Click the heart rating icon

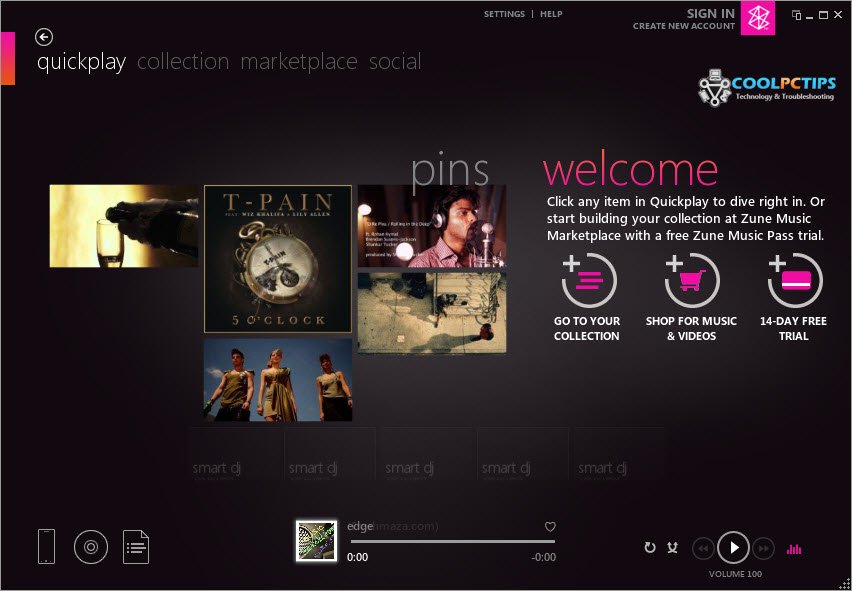(550, 527)
